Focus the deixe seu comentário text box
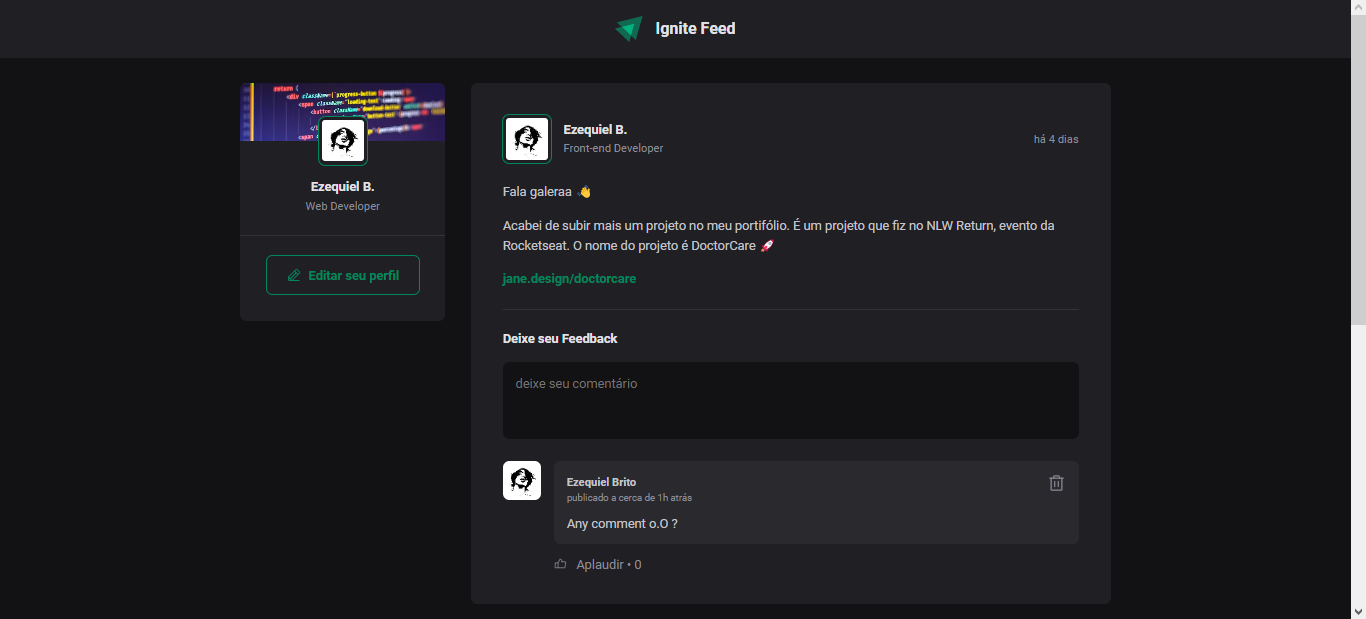Screen dimensions: 1366x619 [790, 400]
